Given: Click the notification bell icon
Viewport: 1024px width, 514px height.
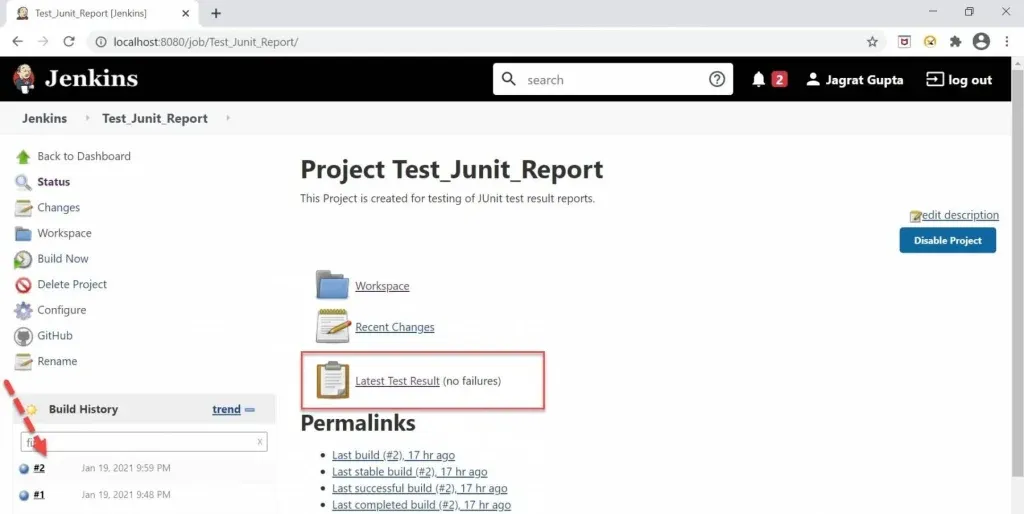Looking at the screenshot, I should [x=758, y=80].
